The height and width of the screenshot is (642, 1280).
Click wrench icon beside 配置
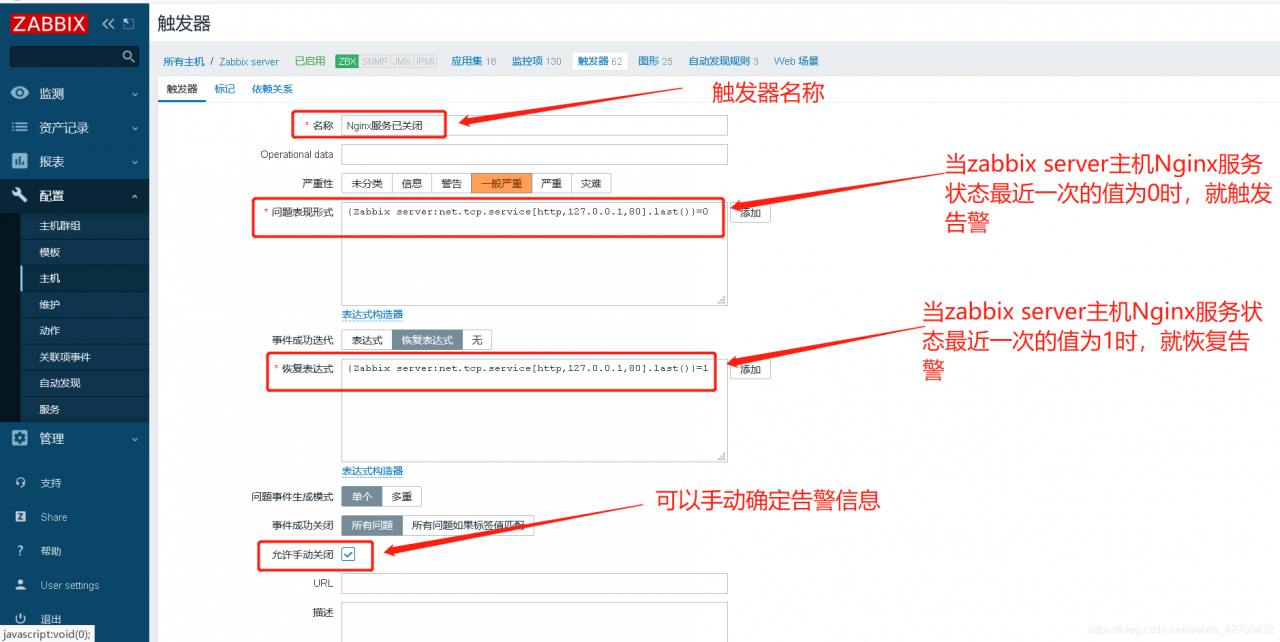20,195
